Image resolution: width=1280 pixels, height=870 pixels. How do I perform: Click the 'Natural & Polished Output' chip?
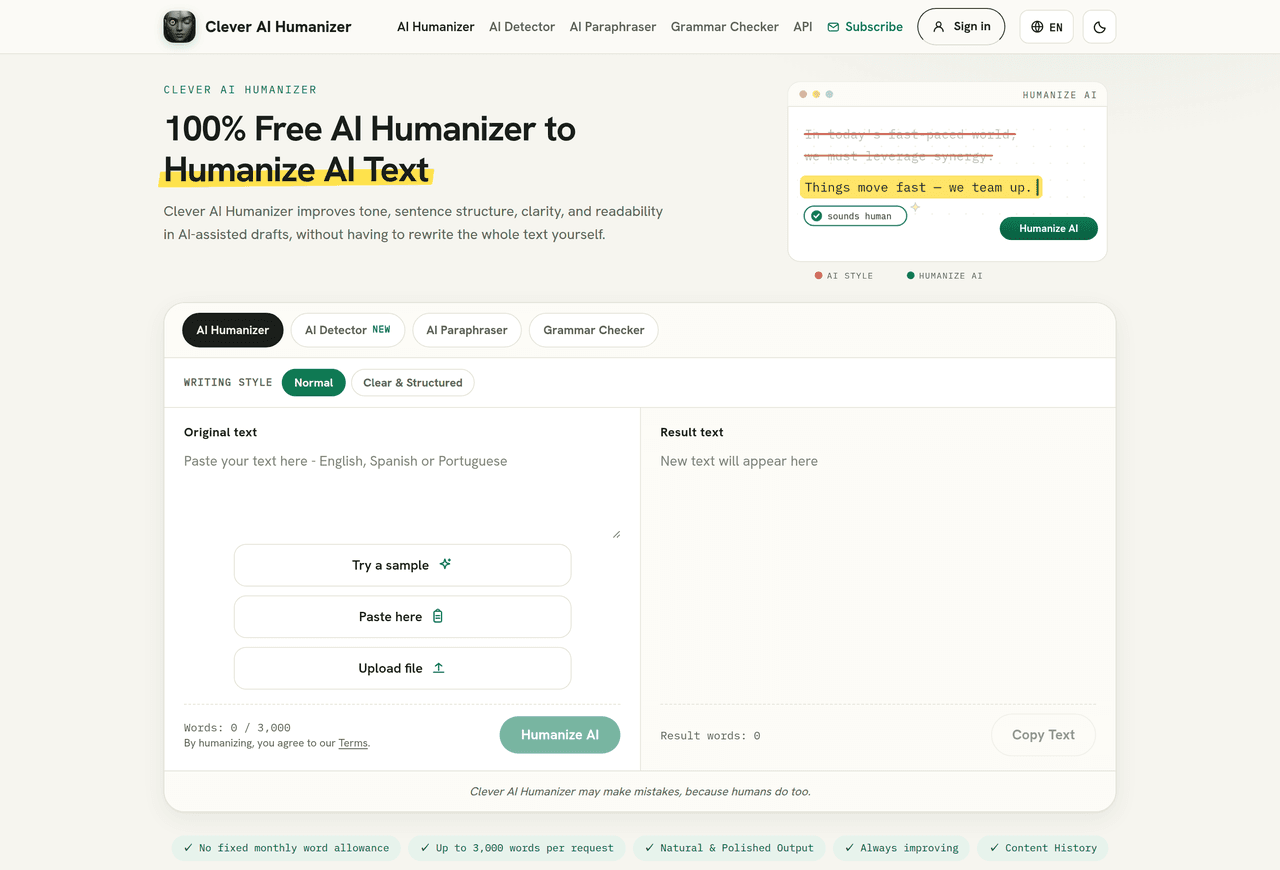click(x=729, y=848)
